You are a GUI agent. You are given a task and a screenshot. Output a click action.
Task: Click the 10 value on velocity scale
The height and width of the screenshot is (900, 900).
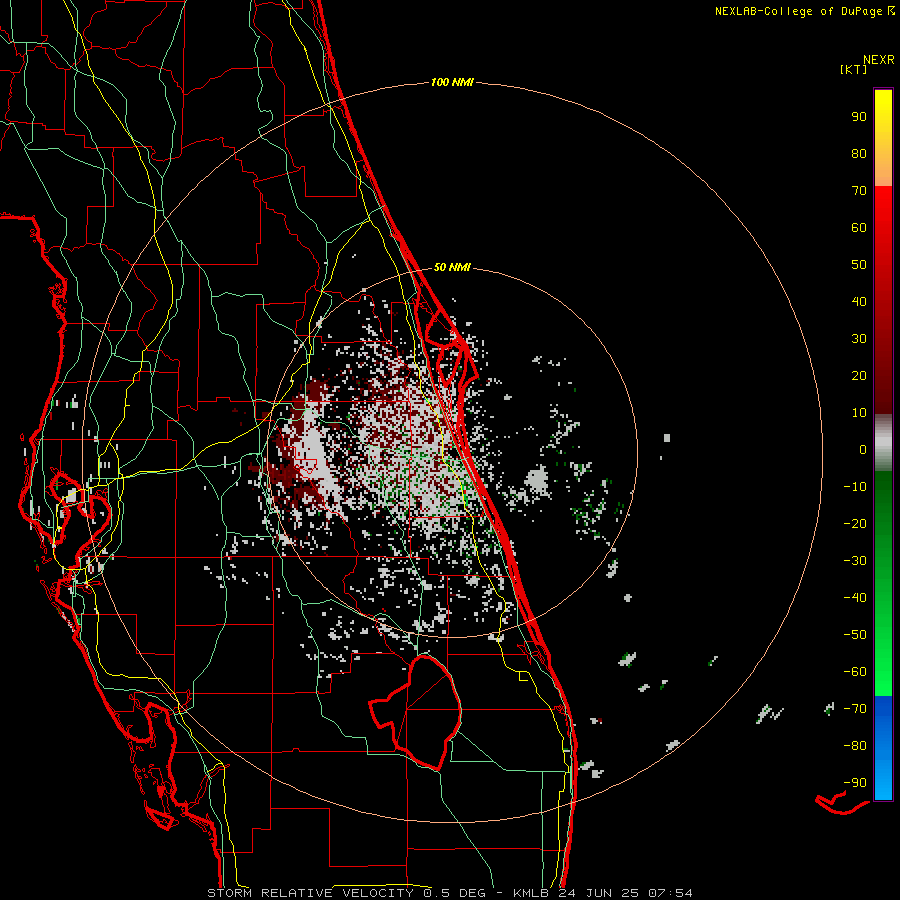click(x=859, y=413)
